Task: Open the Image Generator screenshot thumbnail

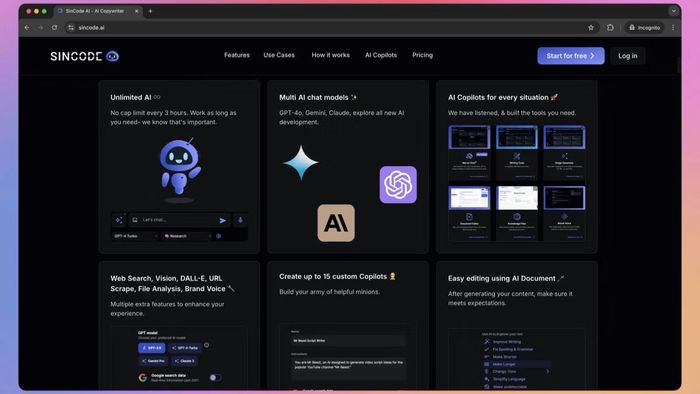Action: 564,137
